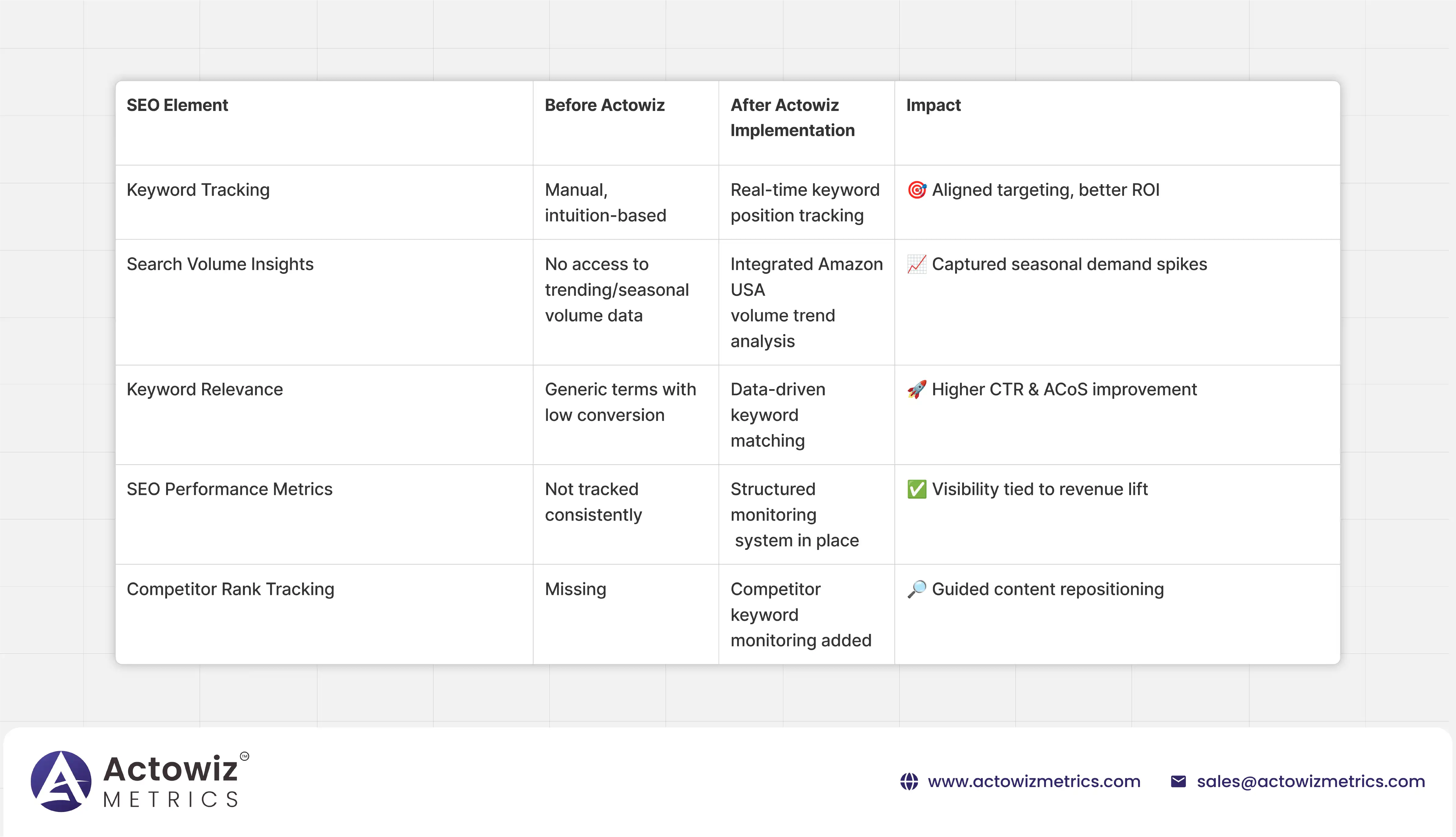This screenshot has width=1456, height=837.
Task: Click the sales@actowizmetrics.com email link
Action: click(1311, 781)
